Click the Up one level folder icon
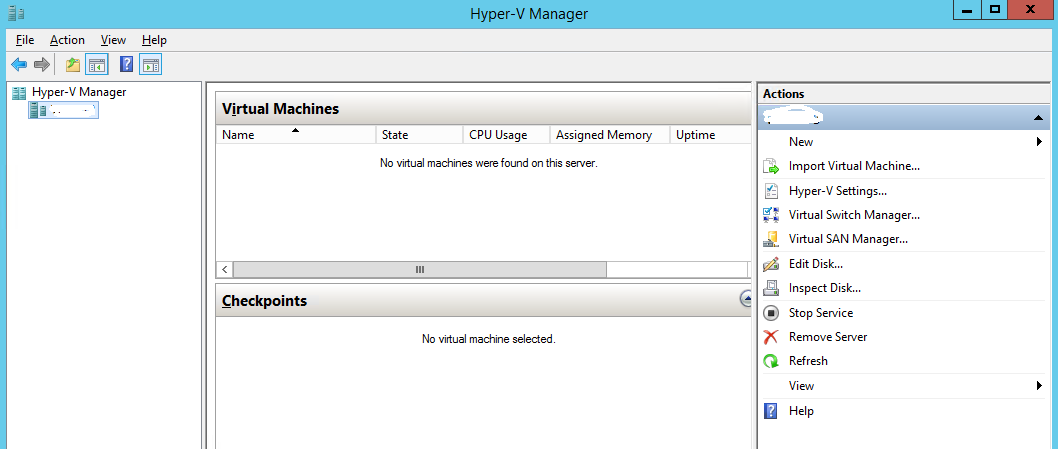Viewport: 1058px width, 449px height. tap(73, 65)
